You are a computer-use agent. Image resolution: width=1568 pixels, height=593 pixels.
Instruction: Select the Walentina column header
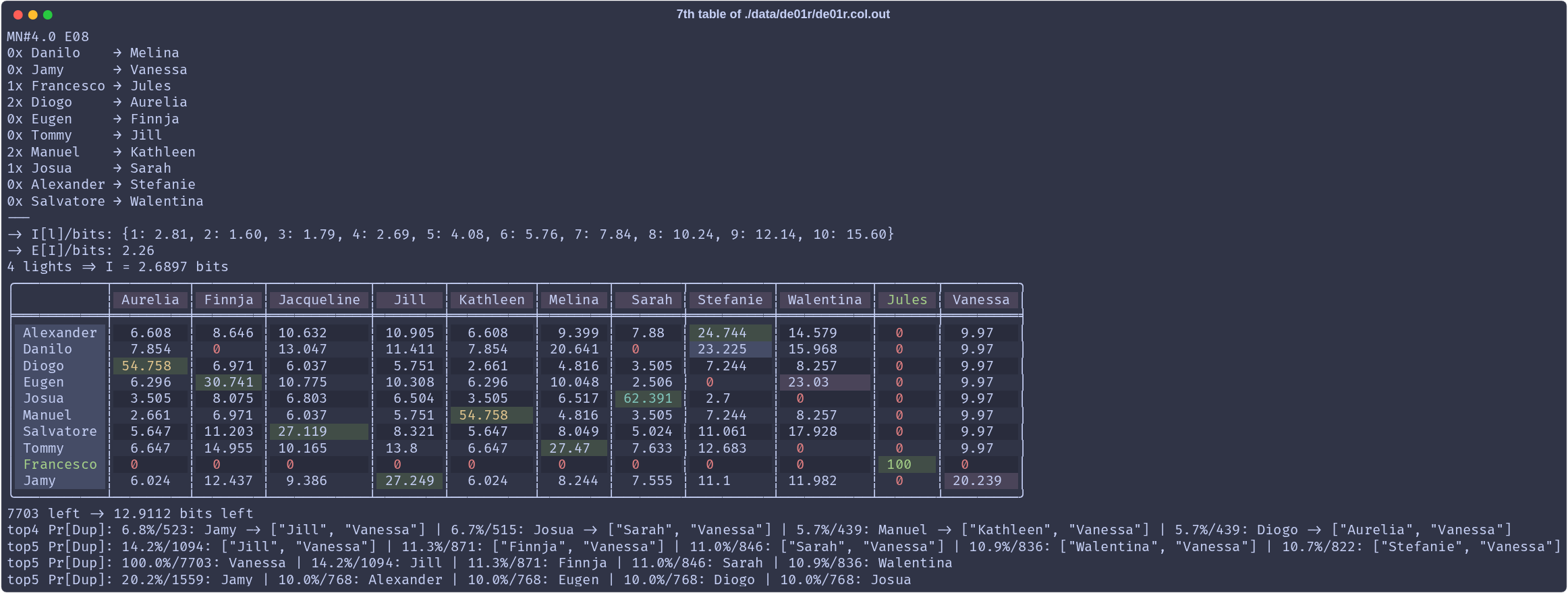tap(825, 300)
